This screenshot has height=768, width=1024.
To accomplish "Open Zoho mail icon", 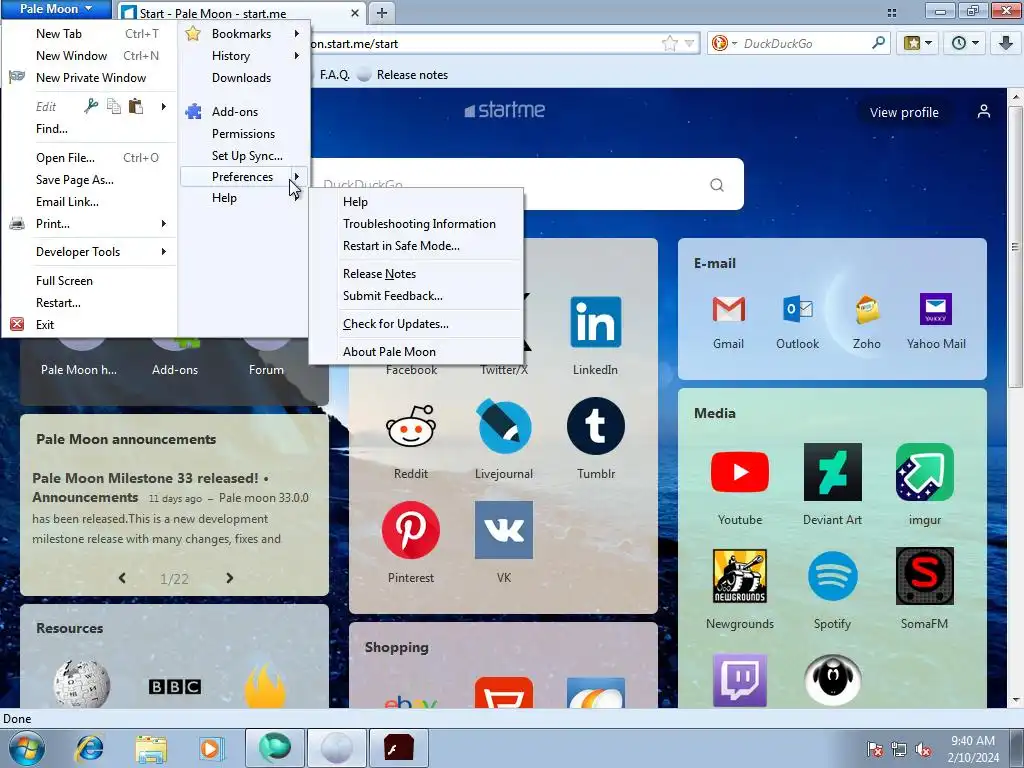I will pos(867,309).
